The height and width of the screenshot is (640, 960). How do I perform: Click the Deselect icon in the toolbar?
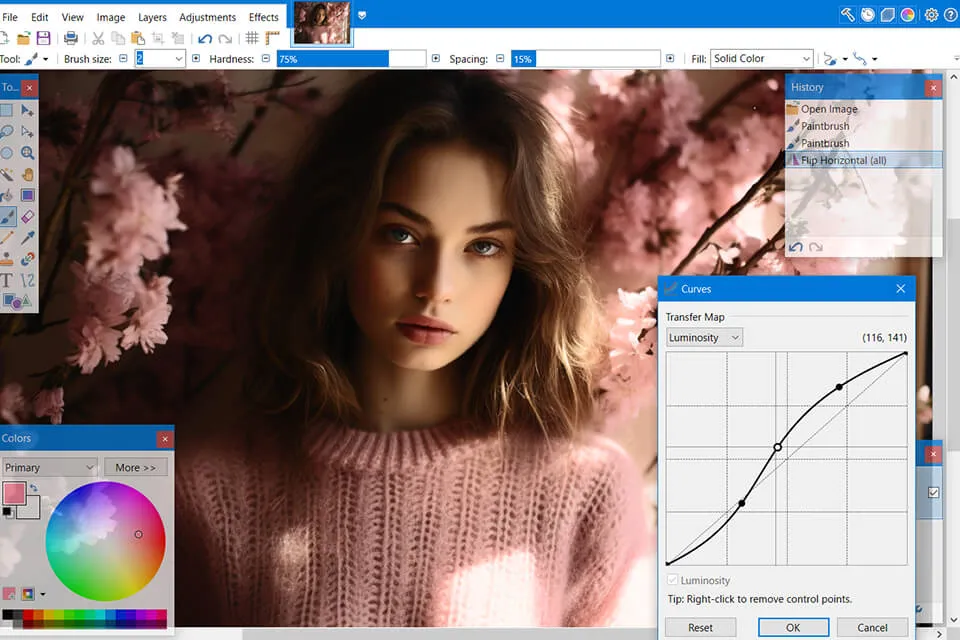pos(178,39)
